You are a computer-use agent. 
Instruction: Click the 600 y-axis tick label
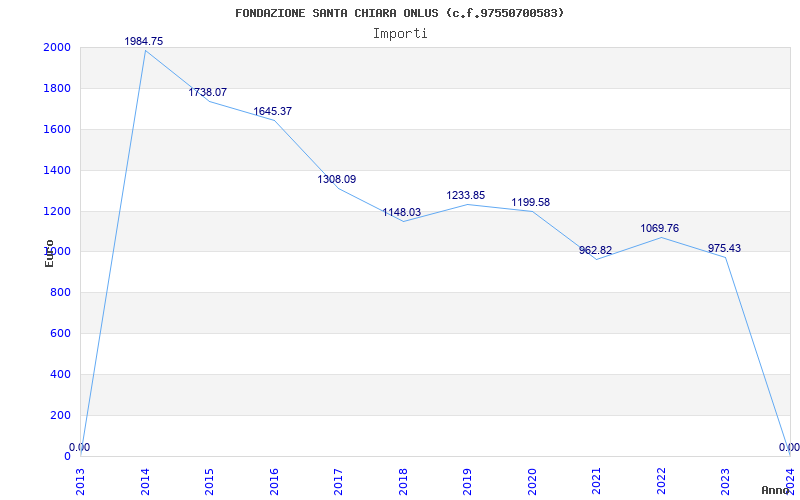[61, 333]
